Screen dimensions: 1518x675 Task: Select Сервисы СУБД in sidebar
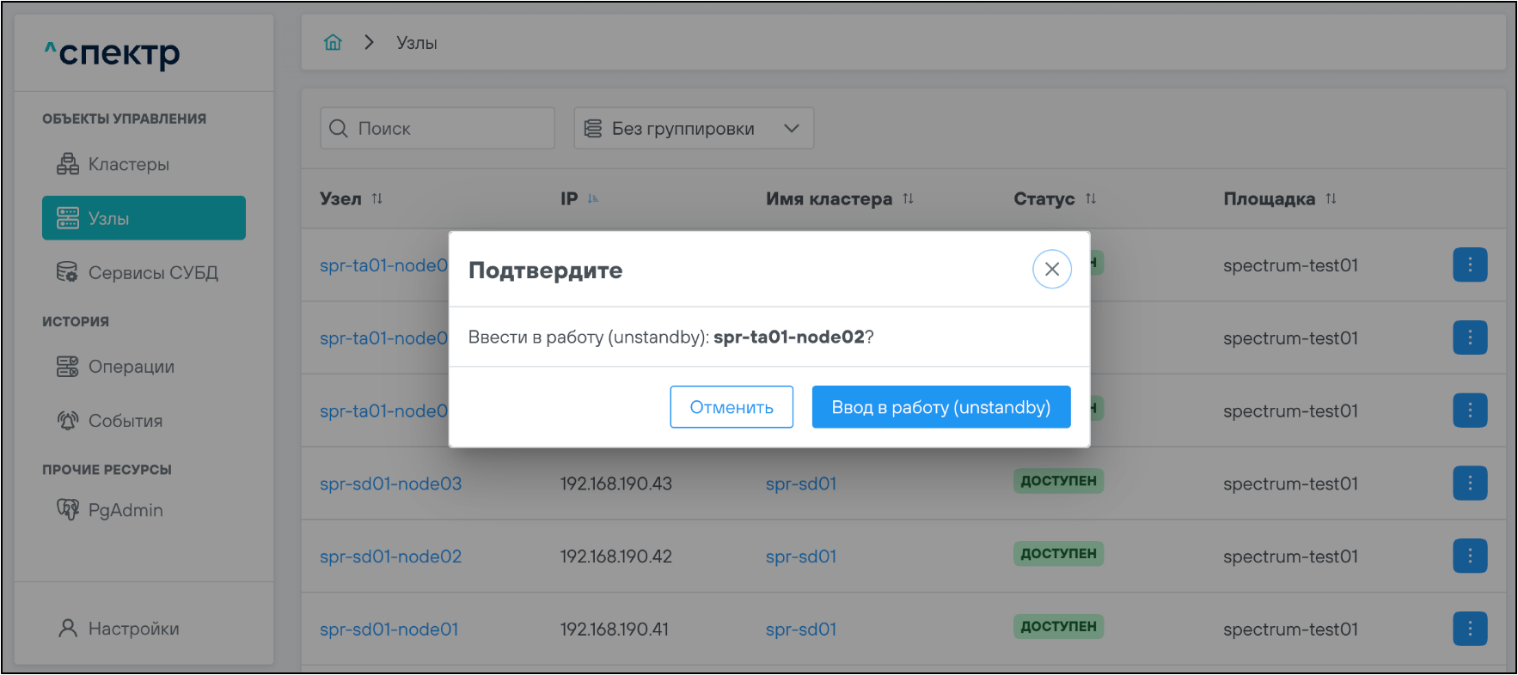point(152,273)
